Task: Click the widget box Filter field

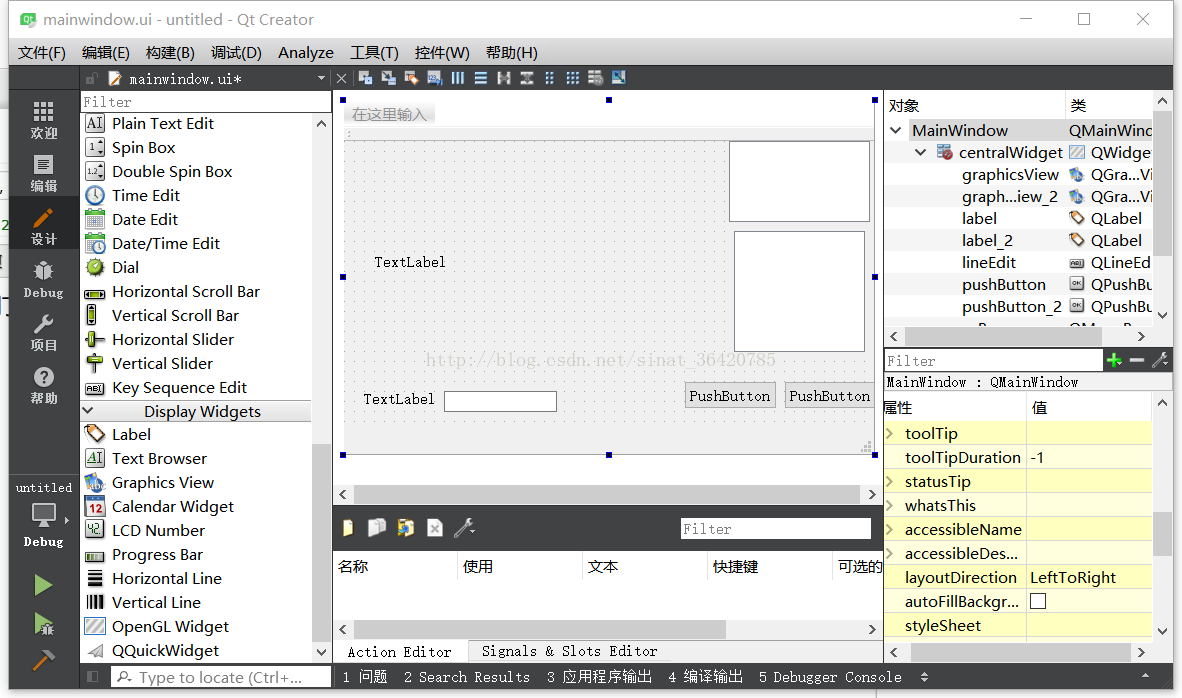Action: [206, 102]
